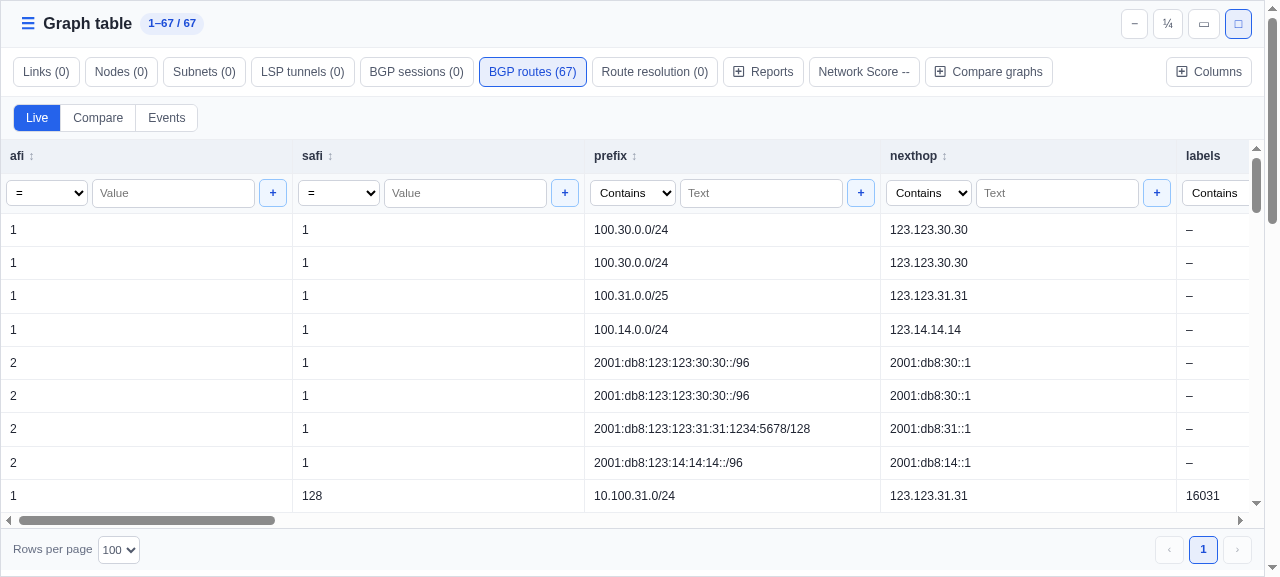Switch to Compare mode
Viewport: 1280px width, 577px height.
(98, 118)
